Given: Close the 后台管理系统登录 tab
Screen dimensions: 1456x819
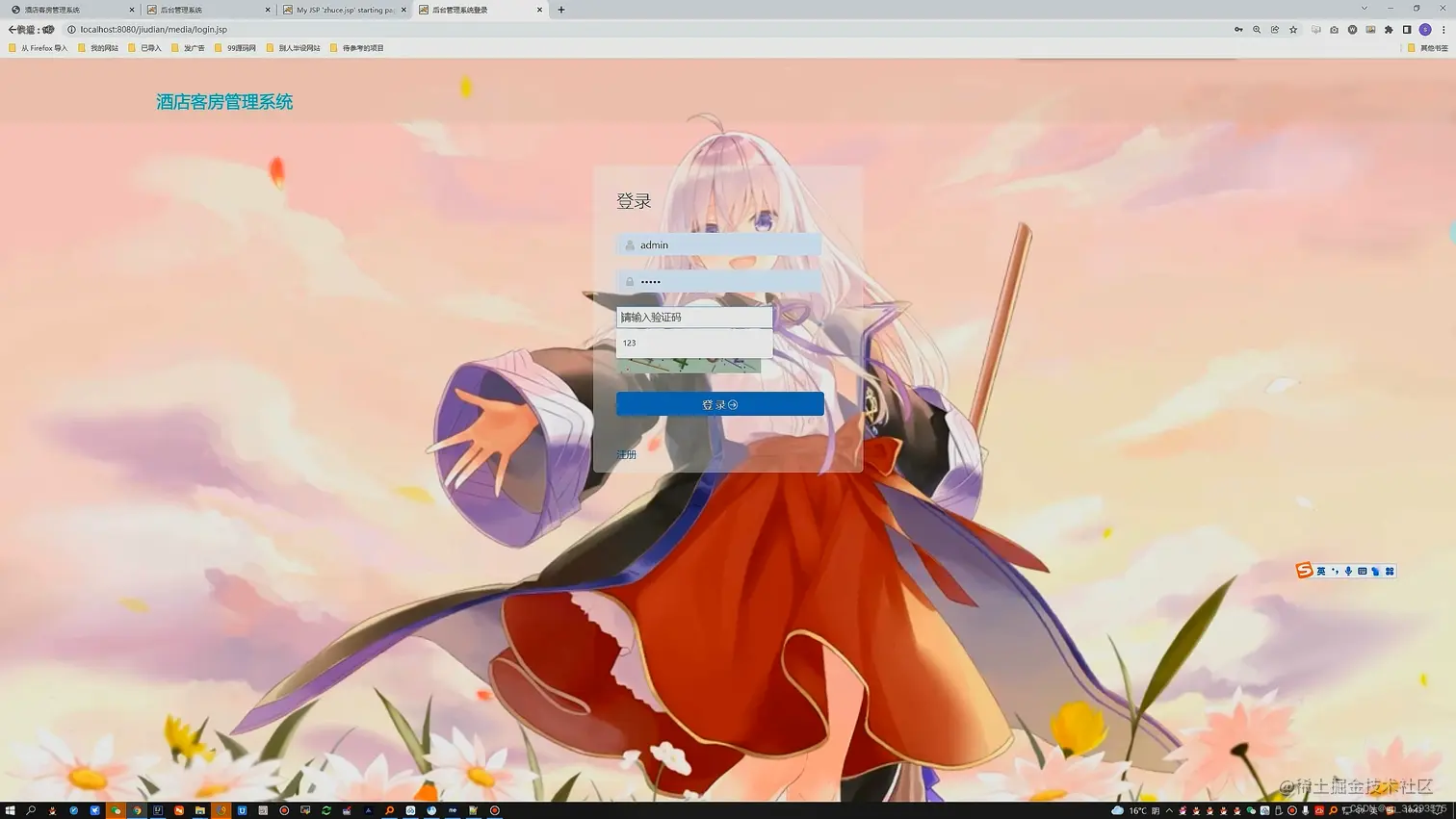Looking at the screenshot, I should 539,10.
